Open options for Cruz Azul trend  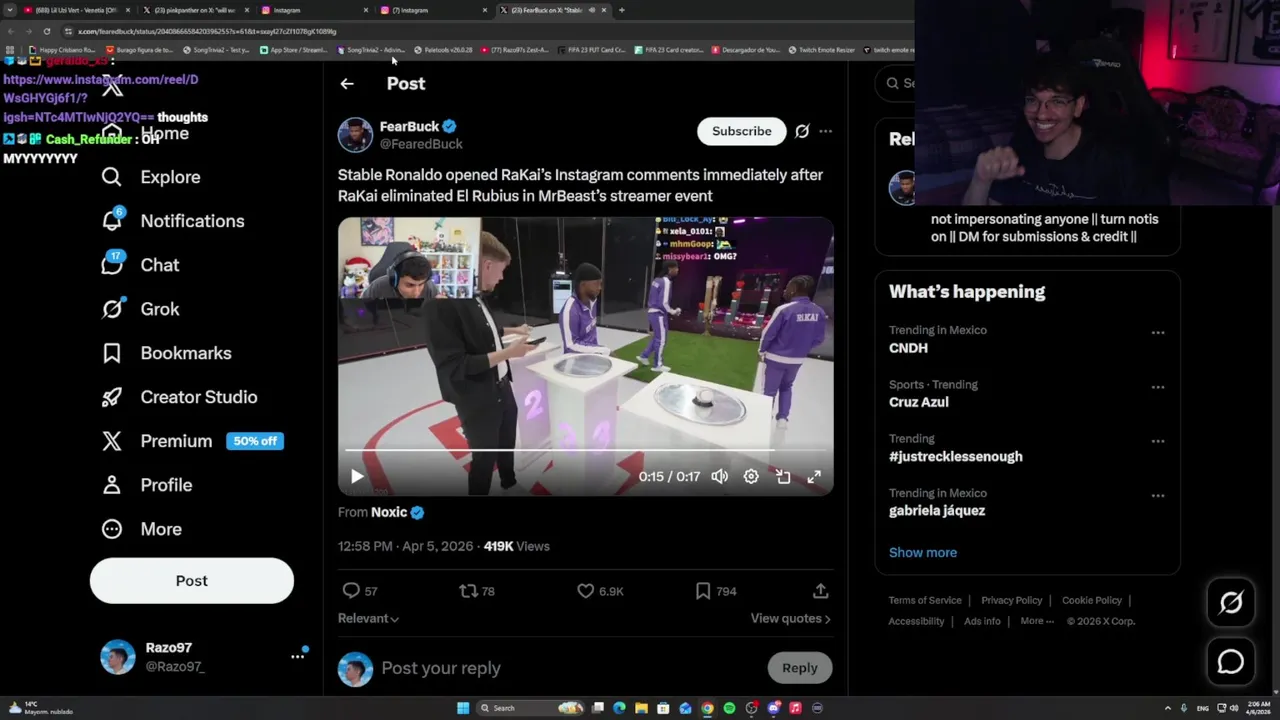click(1158, 387)
